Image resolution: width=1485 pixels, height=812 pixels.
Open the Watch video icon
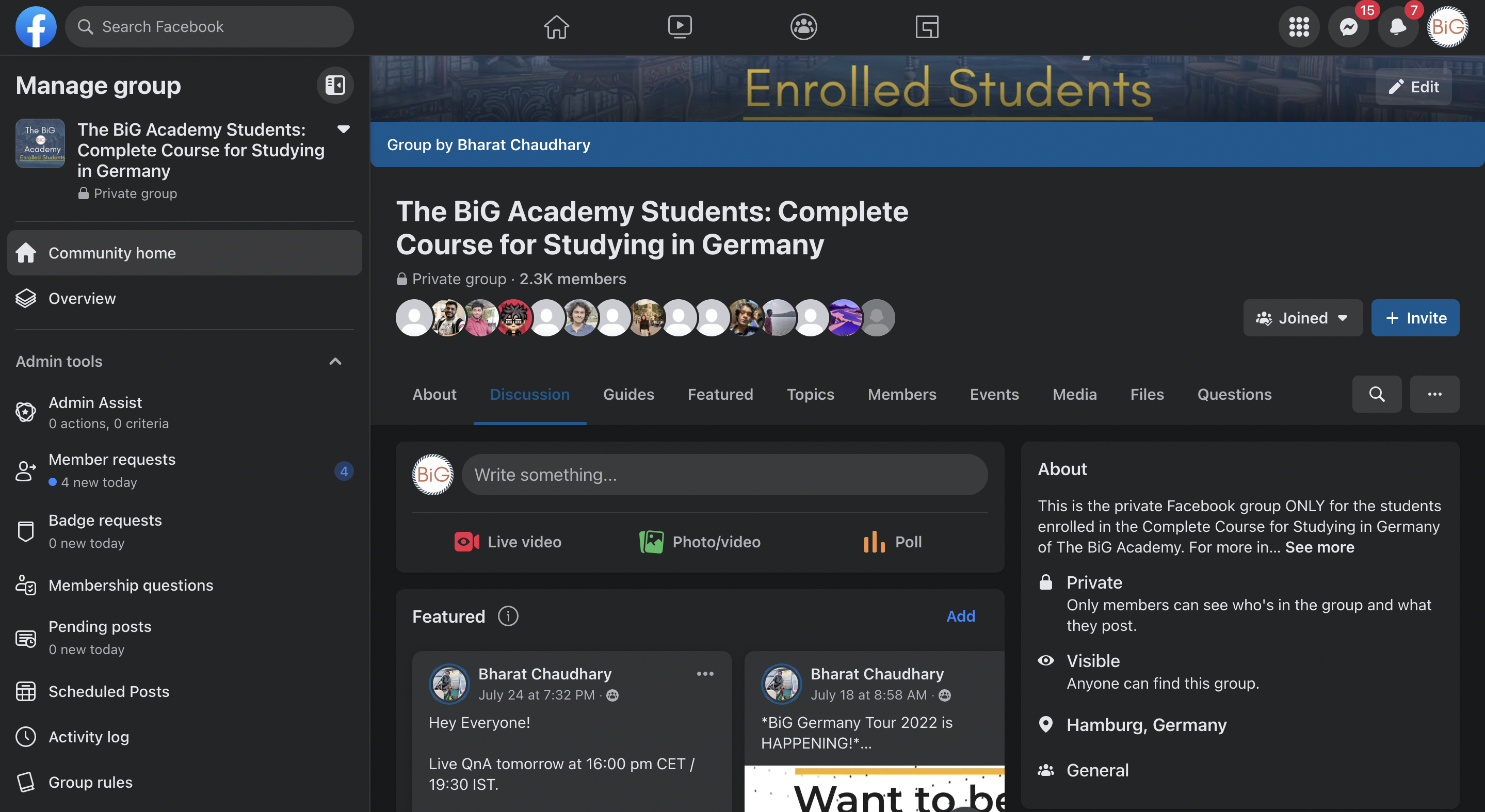[680, 26]
